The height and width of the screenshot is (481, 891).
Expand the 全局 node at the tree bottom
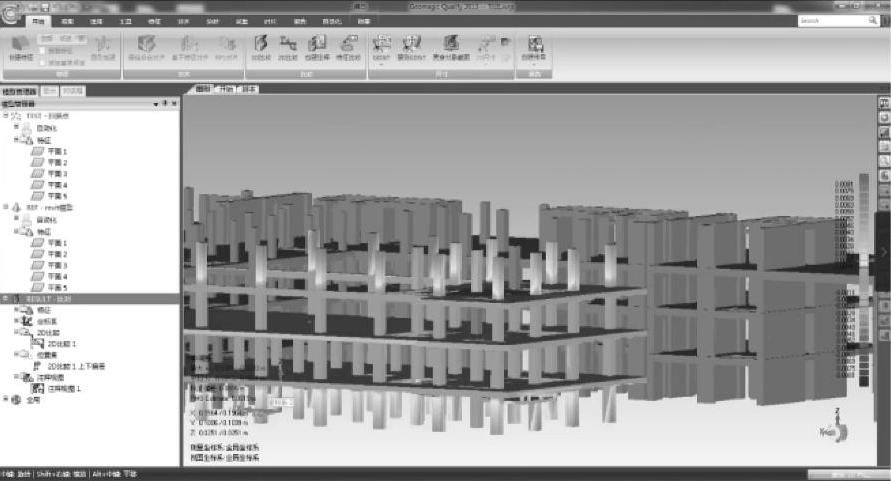tap(6, 400)
